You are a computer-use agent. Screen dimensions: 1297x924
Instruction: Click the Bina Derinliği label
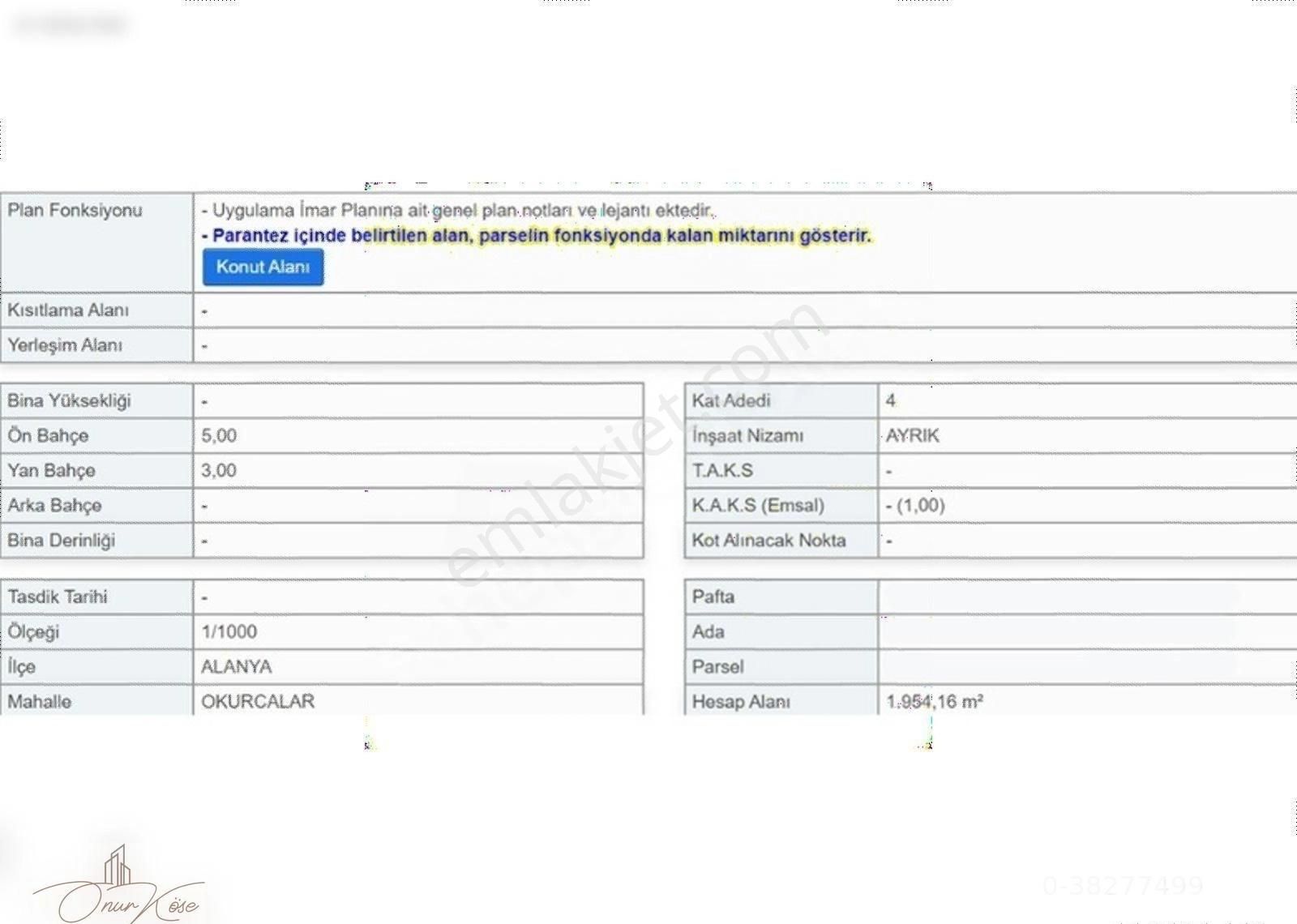click(61, 541)
